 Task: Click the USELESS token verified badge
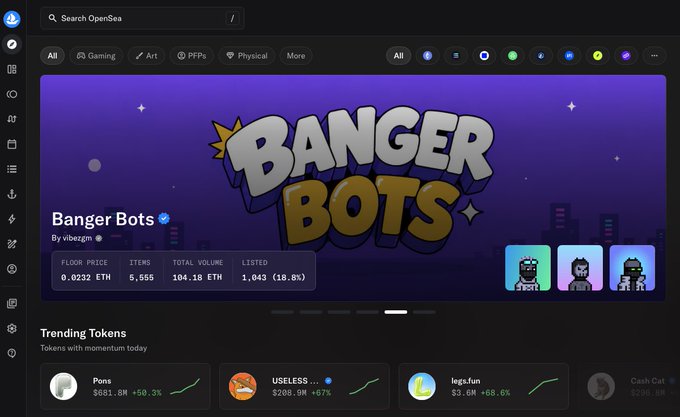tap(328, 381)
